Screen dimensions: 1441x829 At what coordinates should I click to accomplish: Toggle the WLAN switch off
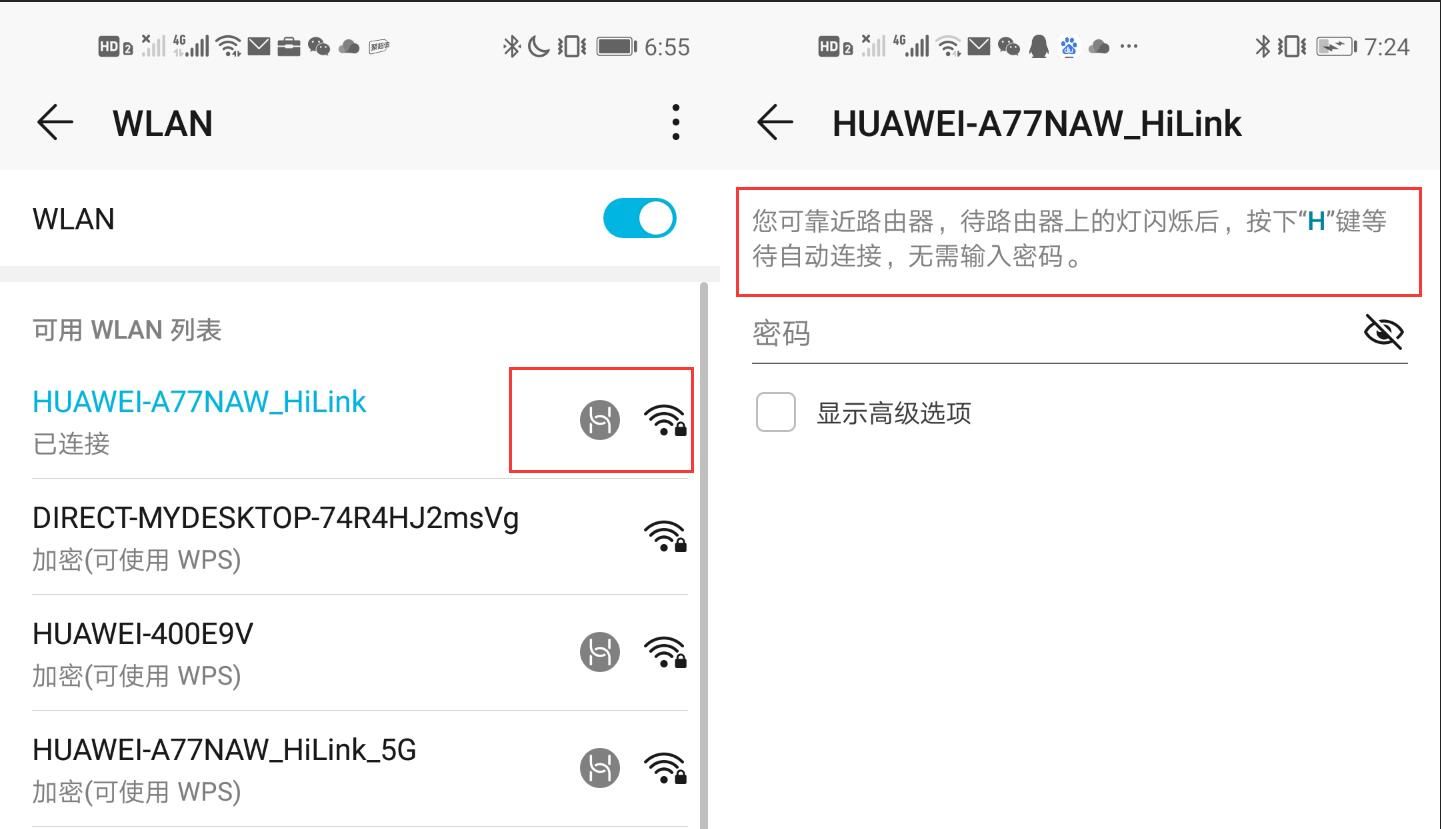click(x=640, y=218)
